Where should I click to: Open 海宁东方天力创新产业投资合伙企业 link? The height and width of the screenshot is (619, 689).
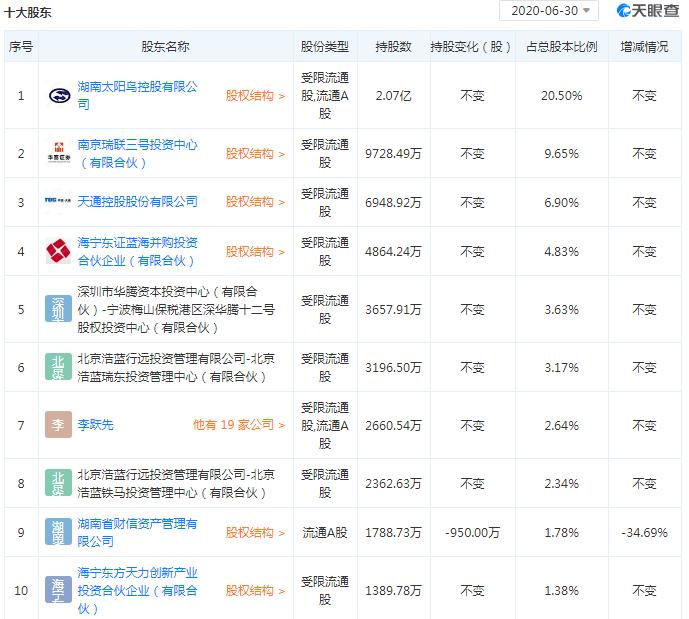coord(138,590)
